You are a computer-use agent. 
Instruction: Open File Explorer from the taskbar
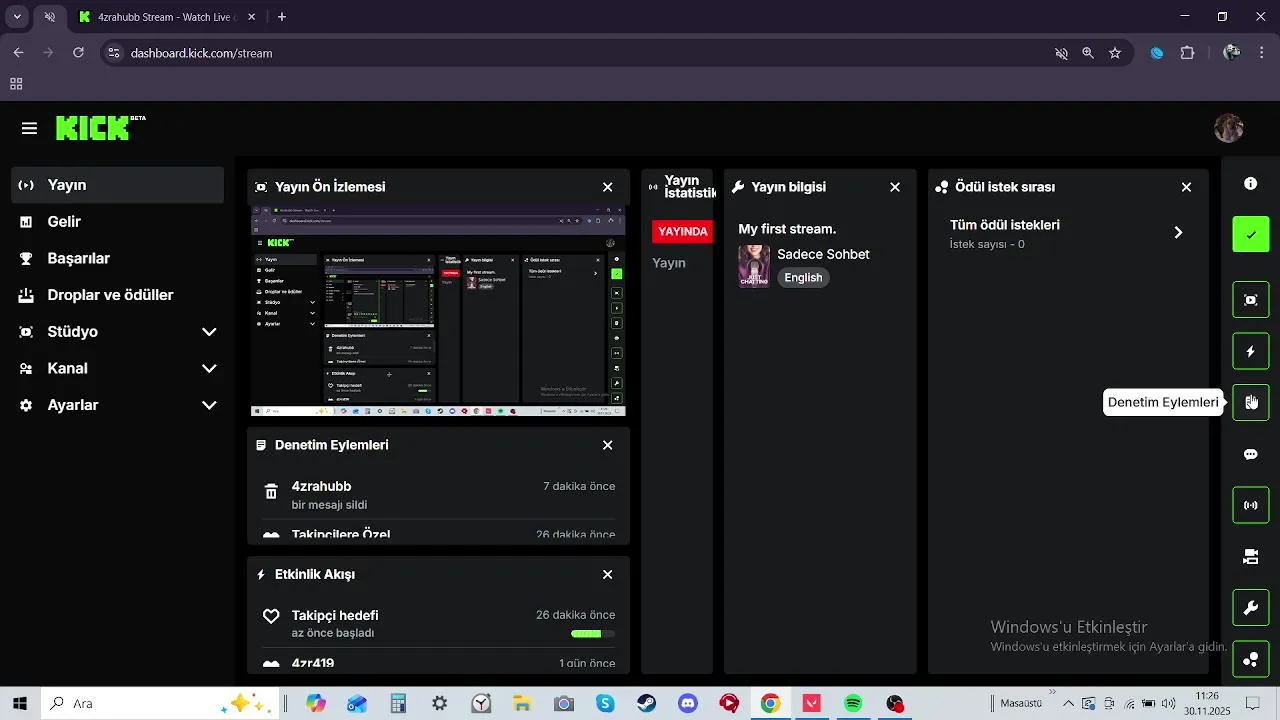point(522,704)
